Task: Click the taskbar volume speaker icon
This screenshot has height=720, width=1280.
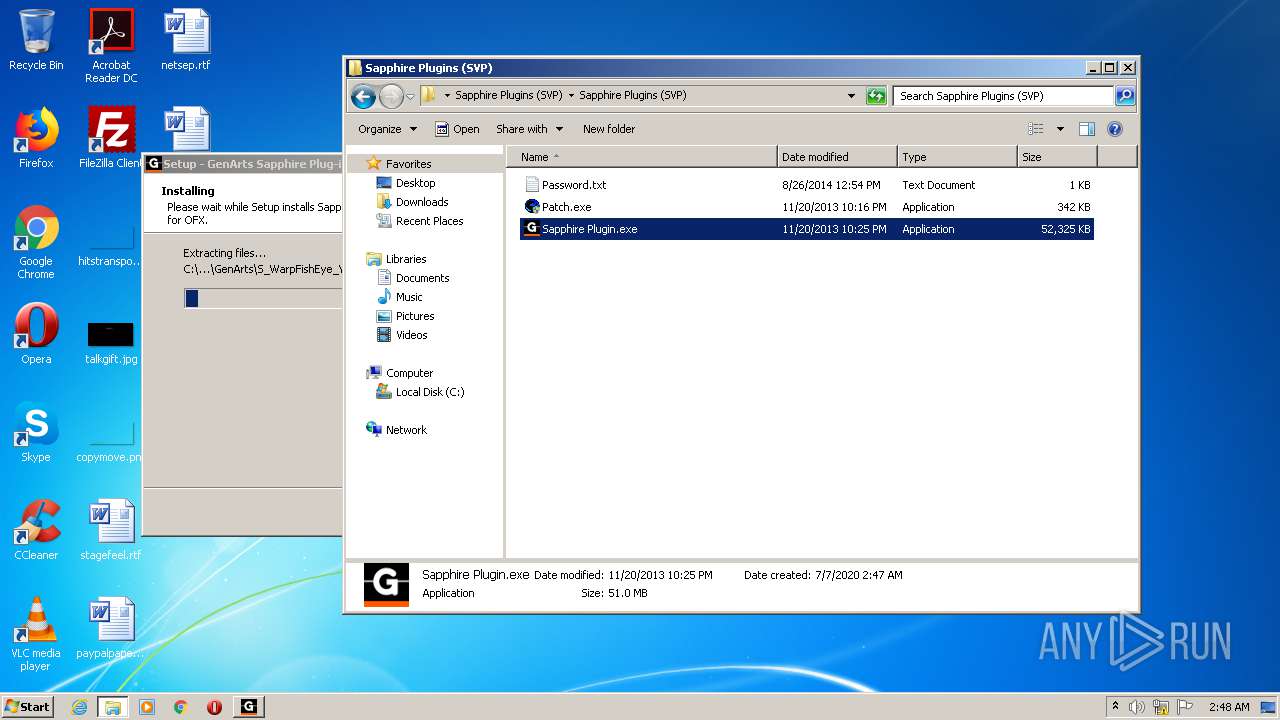Action: tap(1136, 707)
